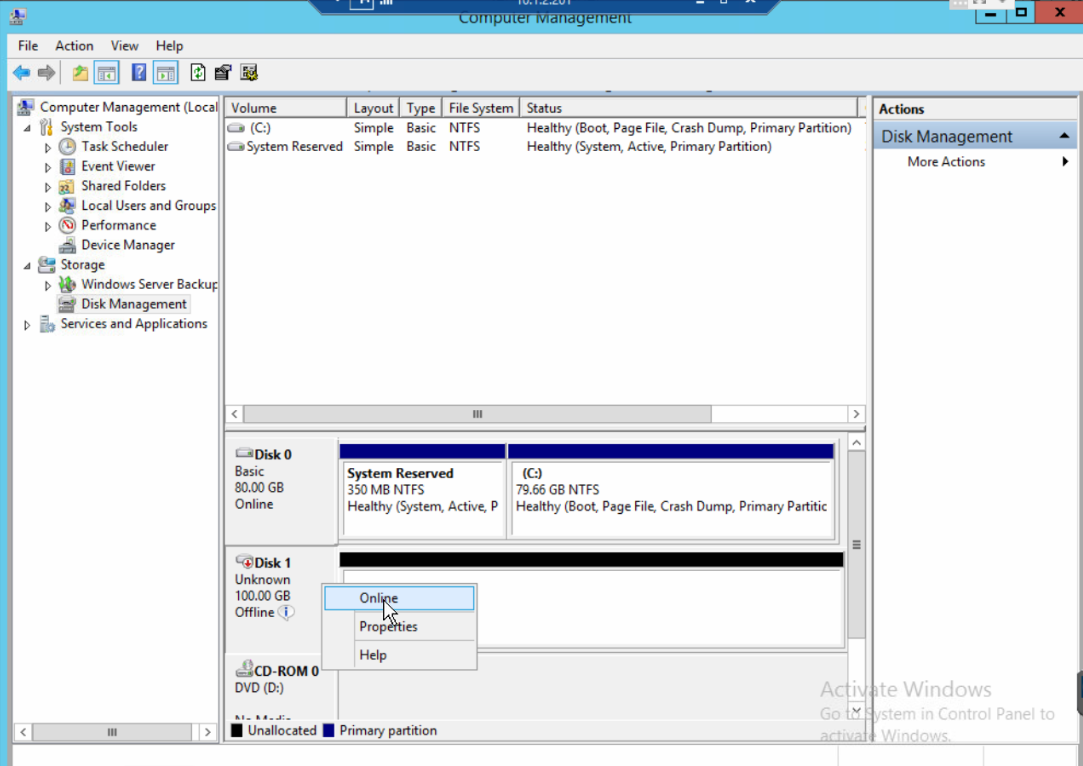Click the volume list horizontal scrollbar thumb
The height and width of the screenshot is (766, 1083).
[477, 414]
